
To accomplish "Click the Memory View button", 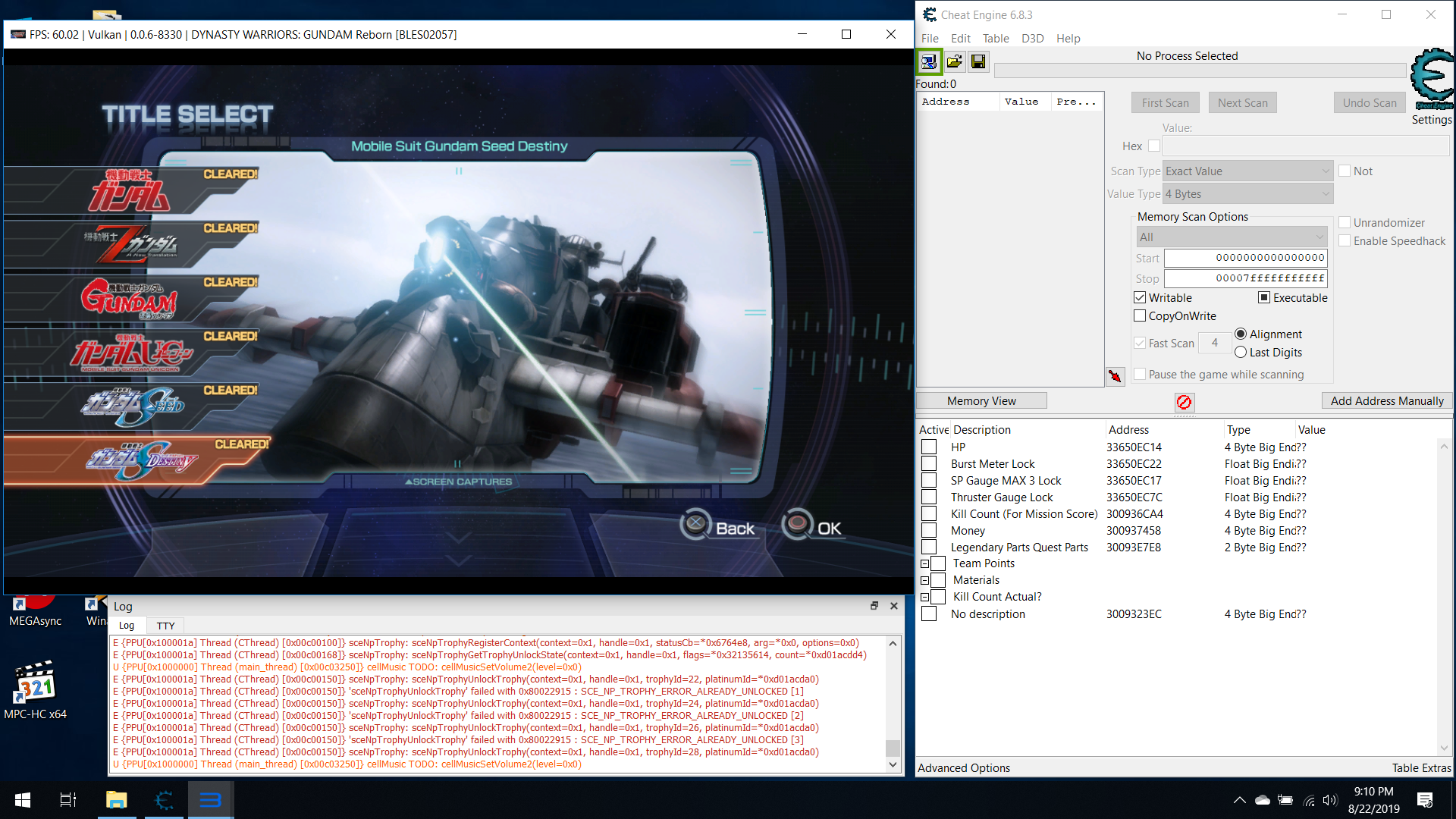I will coord(981,401).
